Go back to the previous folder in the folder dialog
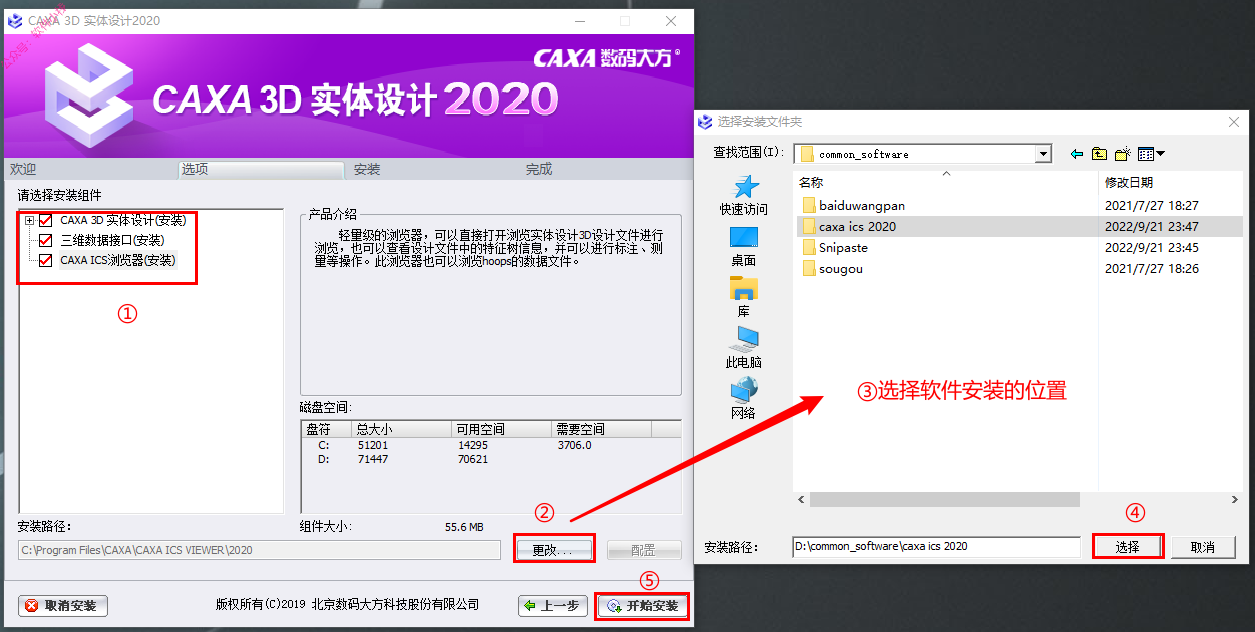1255x632 pixels. tap(1077, 154)
